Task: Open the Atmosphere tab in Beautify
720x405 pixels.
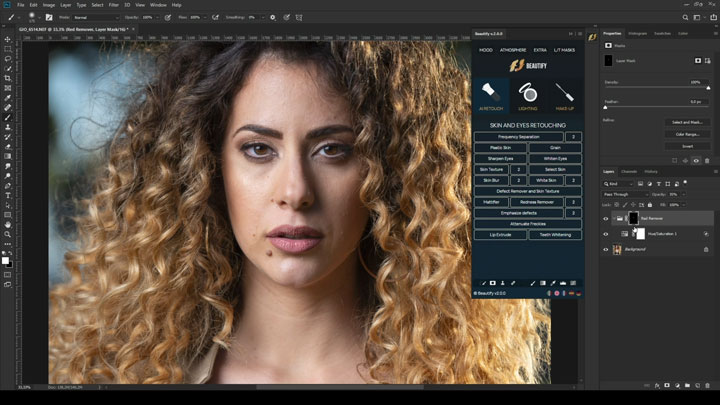Action: [x=513, y=50]
